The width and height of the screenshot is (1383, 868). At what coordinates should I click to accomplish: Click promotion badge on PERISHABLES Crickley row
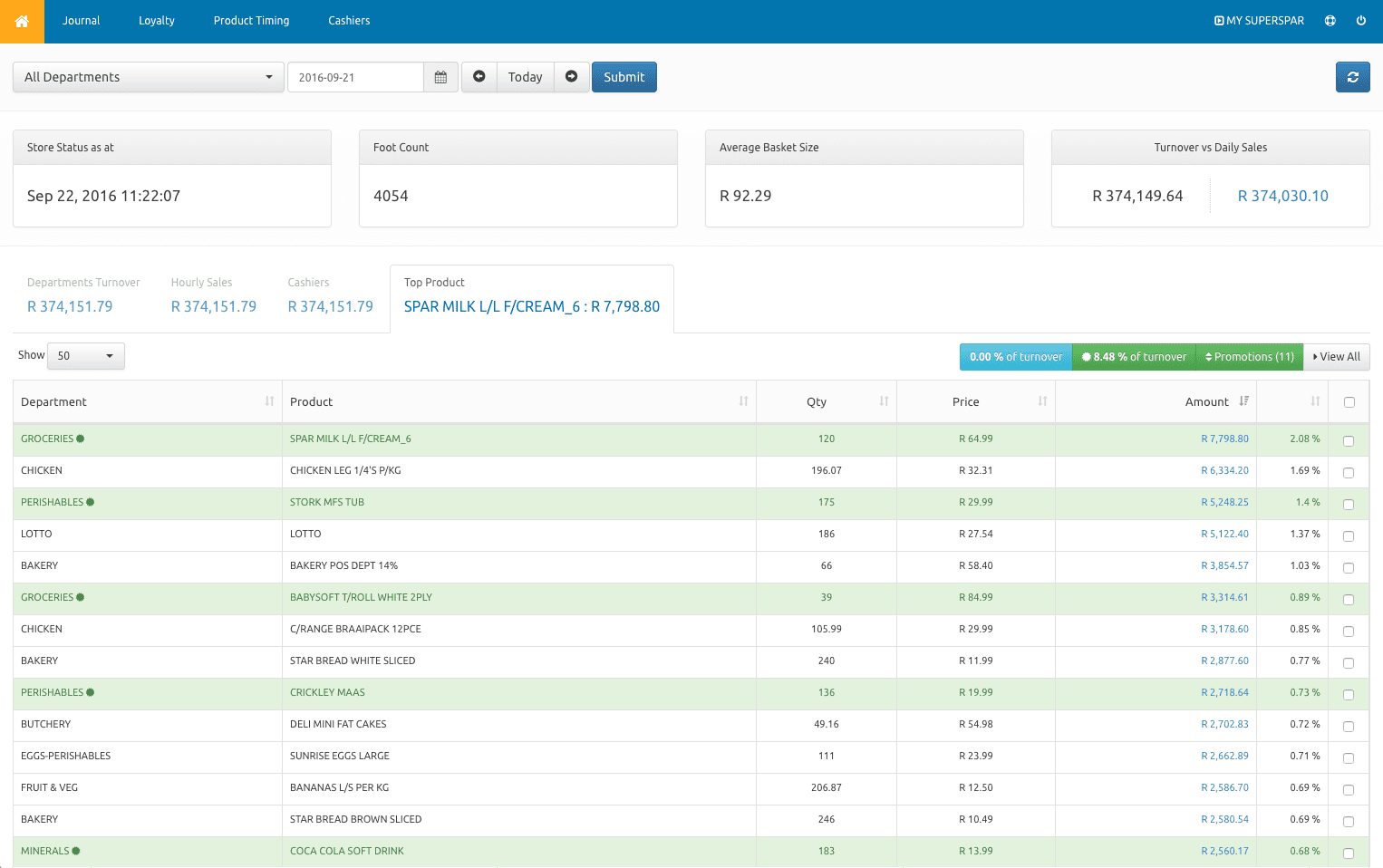[x=90, y=692]
